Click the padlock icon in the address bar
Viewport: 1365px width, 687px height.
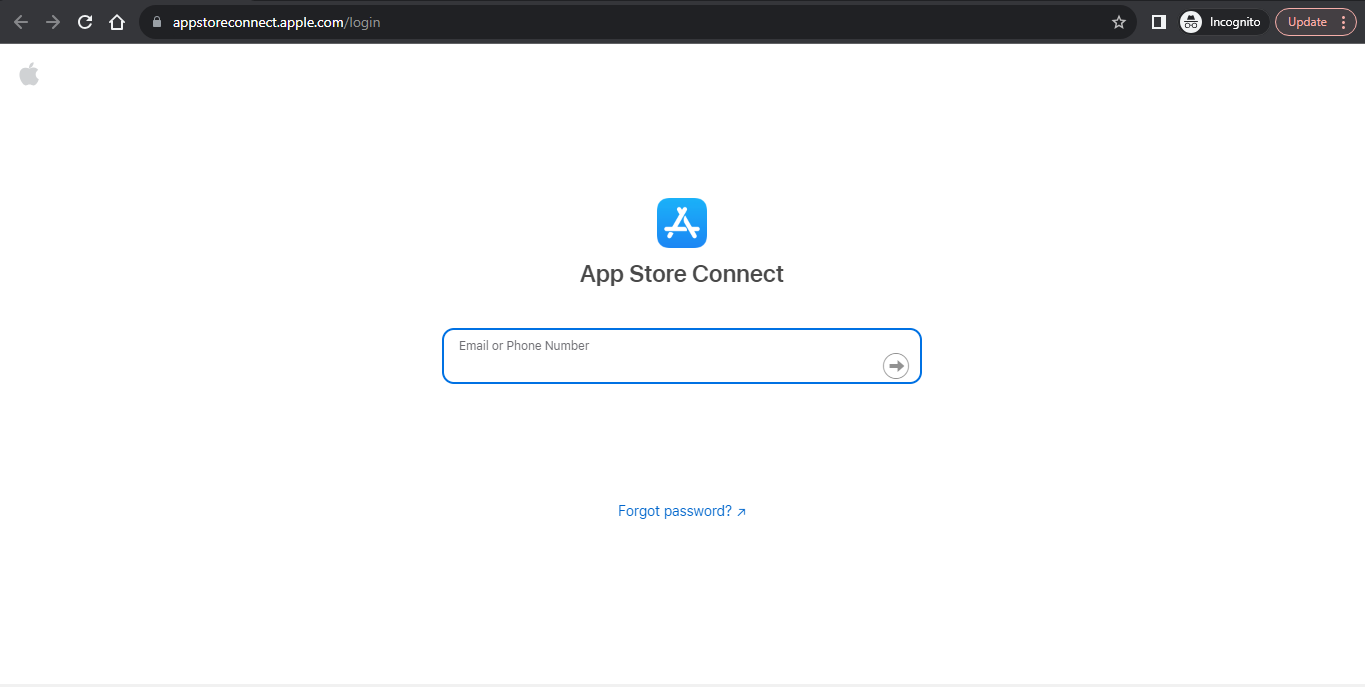[x=155, y=21]
